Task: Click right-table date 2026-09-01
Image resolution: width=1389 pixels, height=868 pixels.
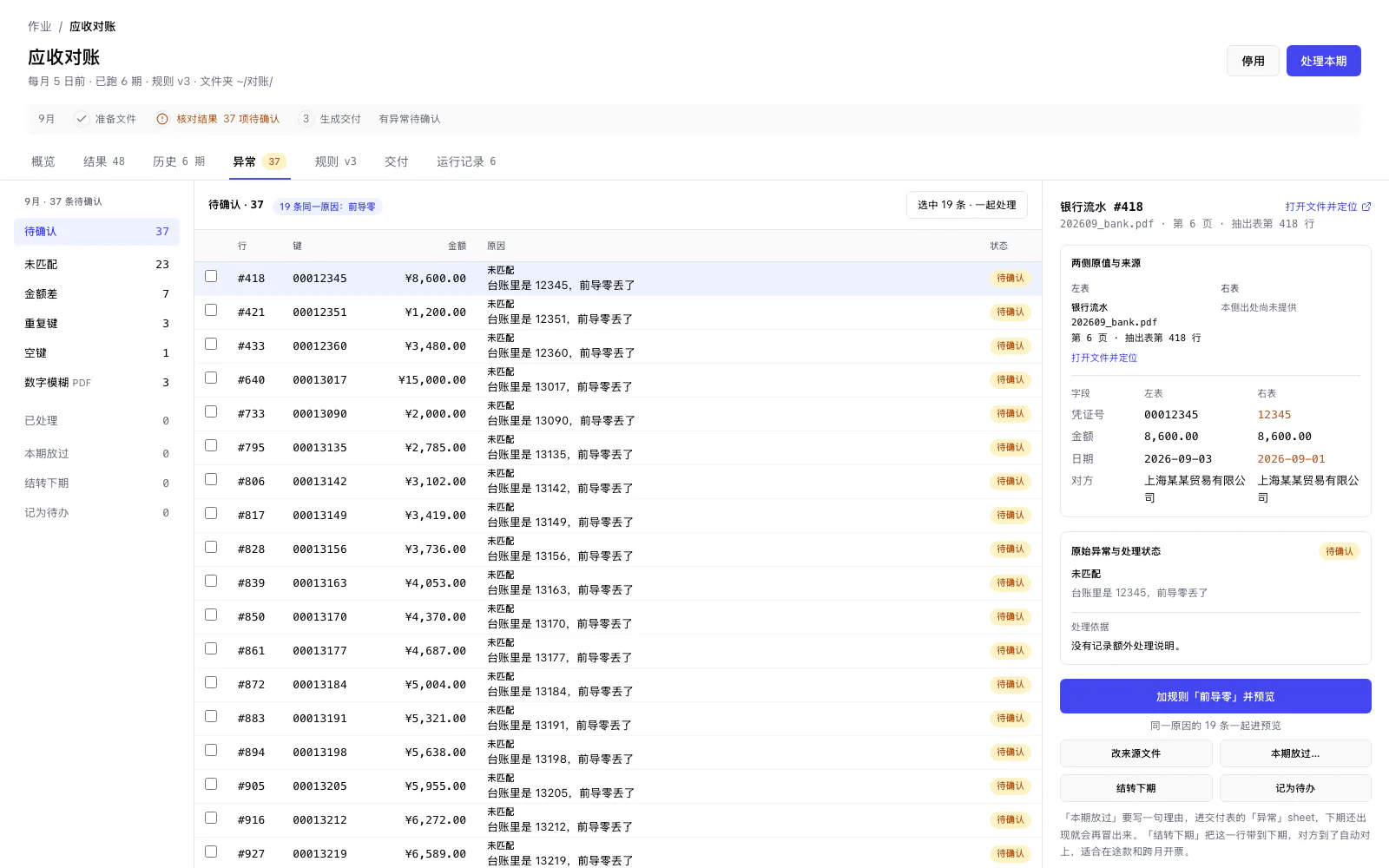Action: [1291, 458]
